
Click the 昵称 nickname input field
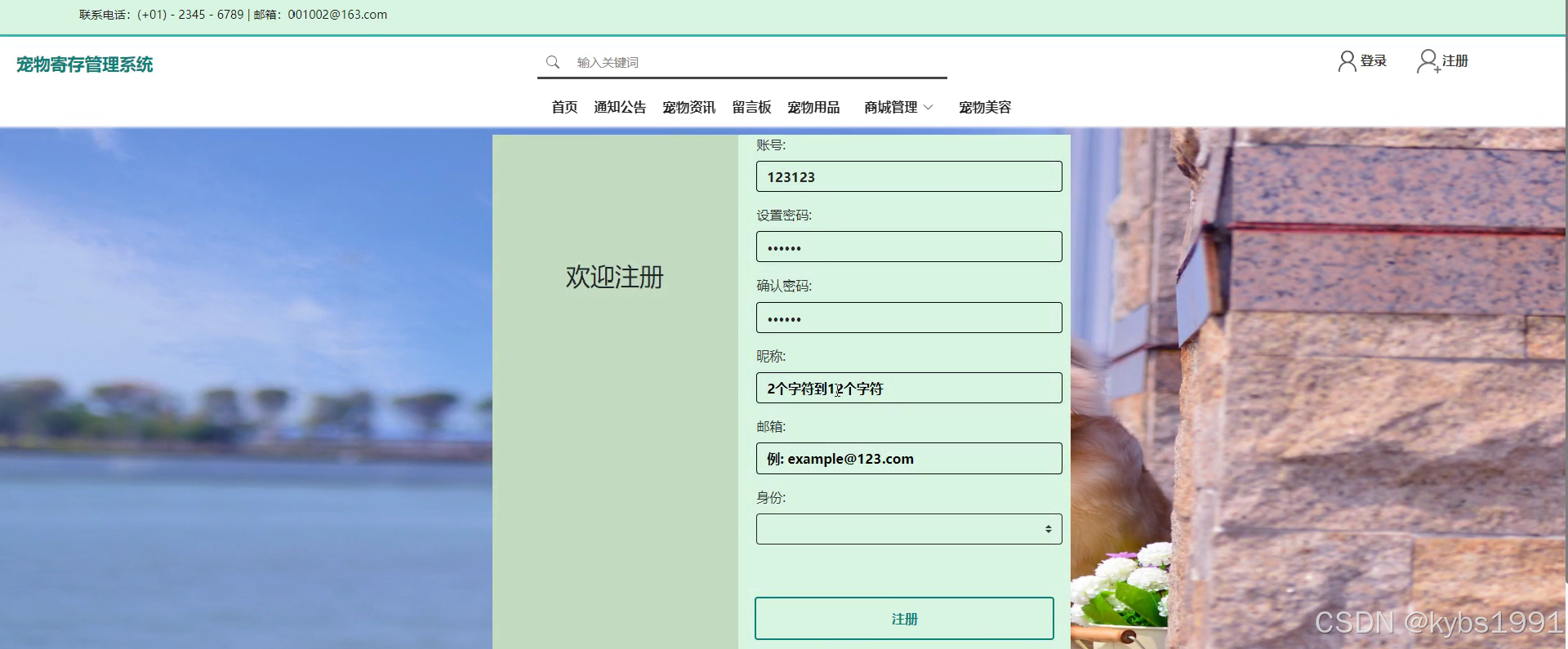909,388
